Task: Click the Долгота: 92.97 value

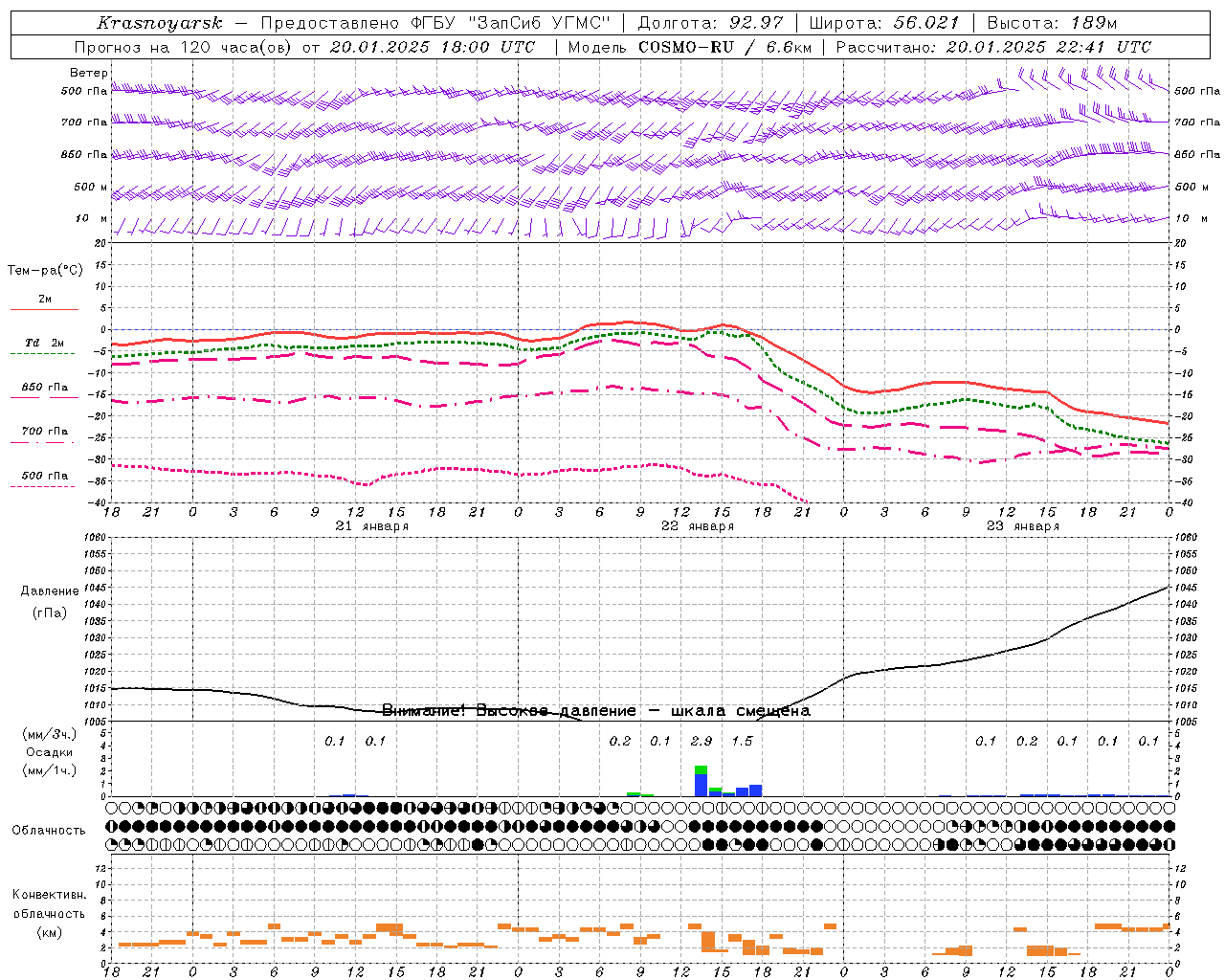Action: (x=710, y=23)
